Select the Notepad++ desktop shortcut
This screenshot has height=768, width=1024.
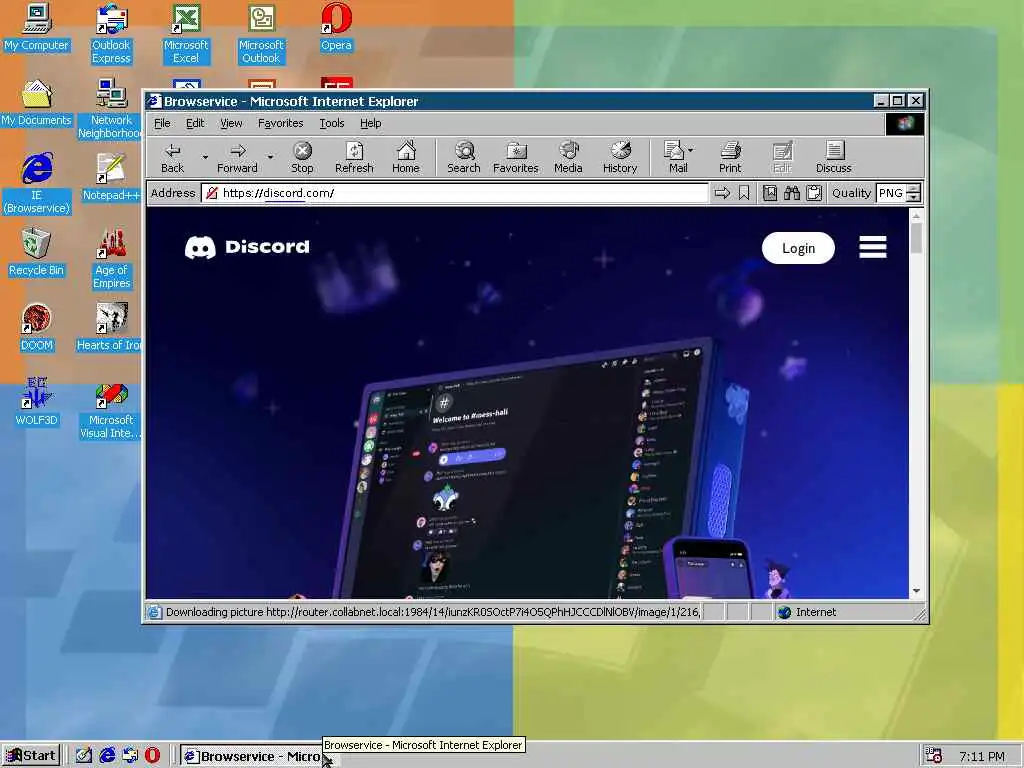pos(111,177)
